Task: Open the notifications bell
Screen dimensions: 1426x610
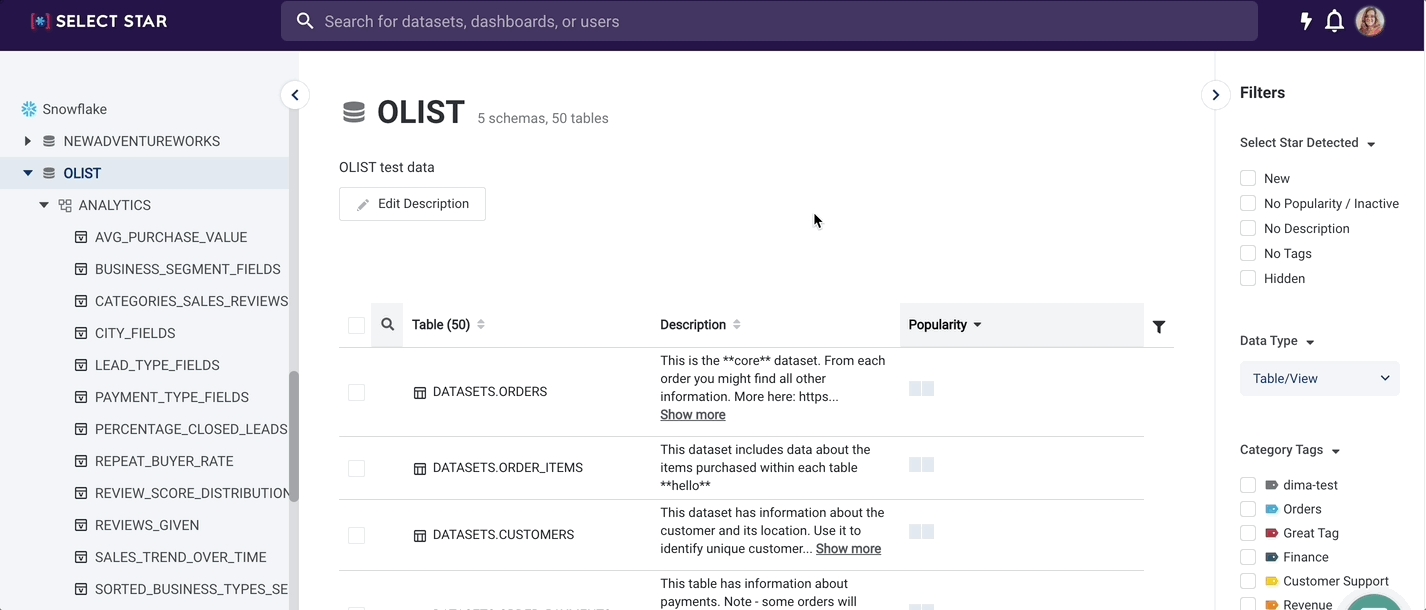Action: [1334, 21]
